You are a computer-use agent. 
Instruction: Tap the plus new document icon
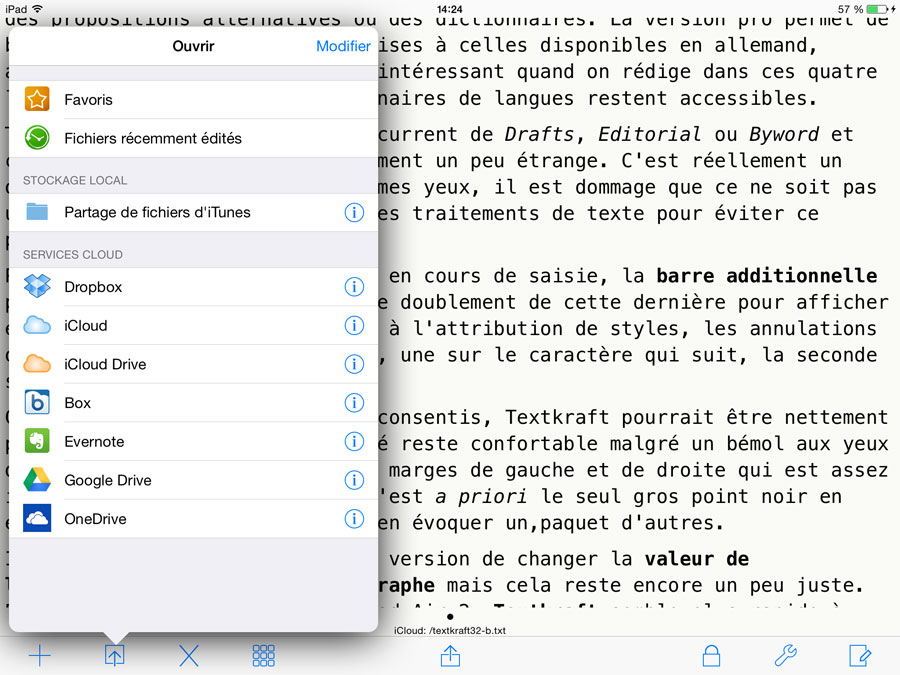40,655
